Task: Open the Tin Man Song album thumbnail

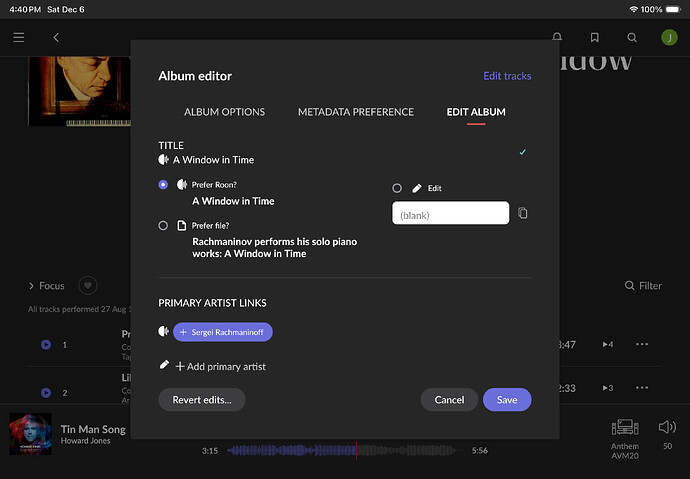Action: [x=30, y=434]
